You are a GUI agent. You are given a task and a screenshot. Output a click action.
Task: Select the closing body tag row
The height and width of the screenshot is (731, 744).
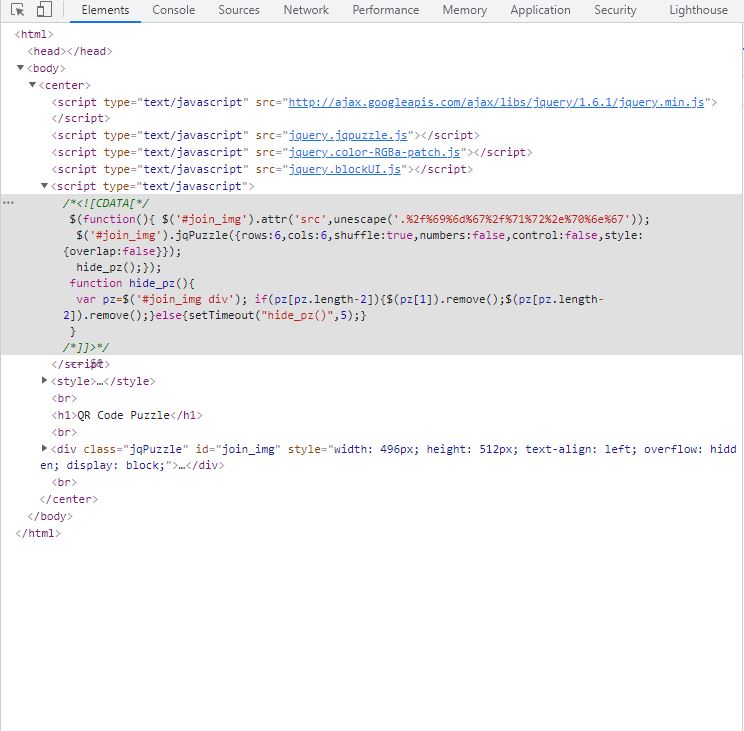click(50, 516)
